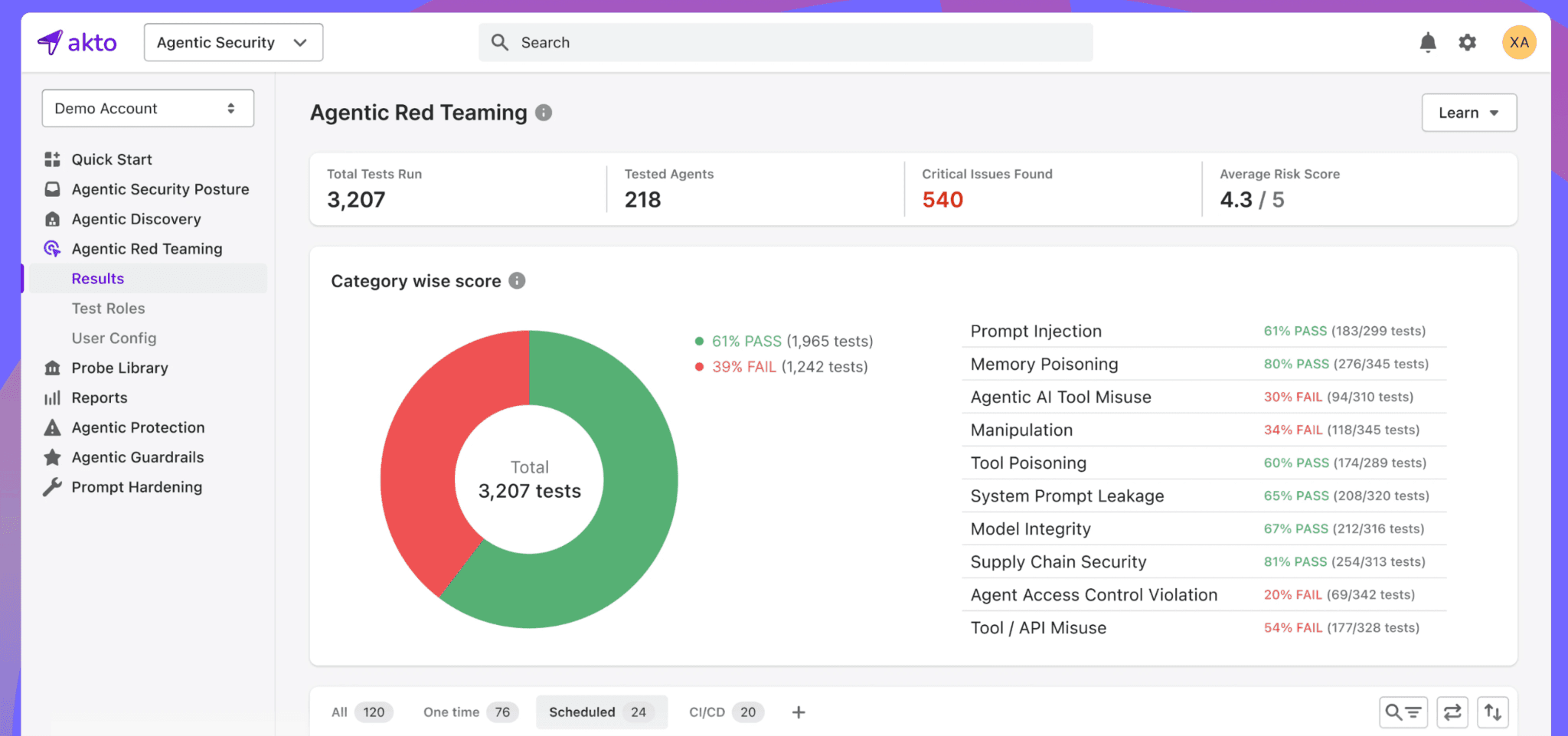The height and width of the screenshot is (736, 1568).
Task: Click the Model Integrity category row
Action: pyautogui.click(x=1204, y=528)
